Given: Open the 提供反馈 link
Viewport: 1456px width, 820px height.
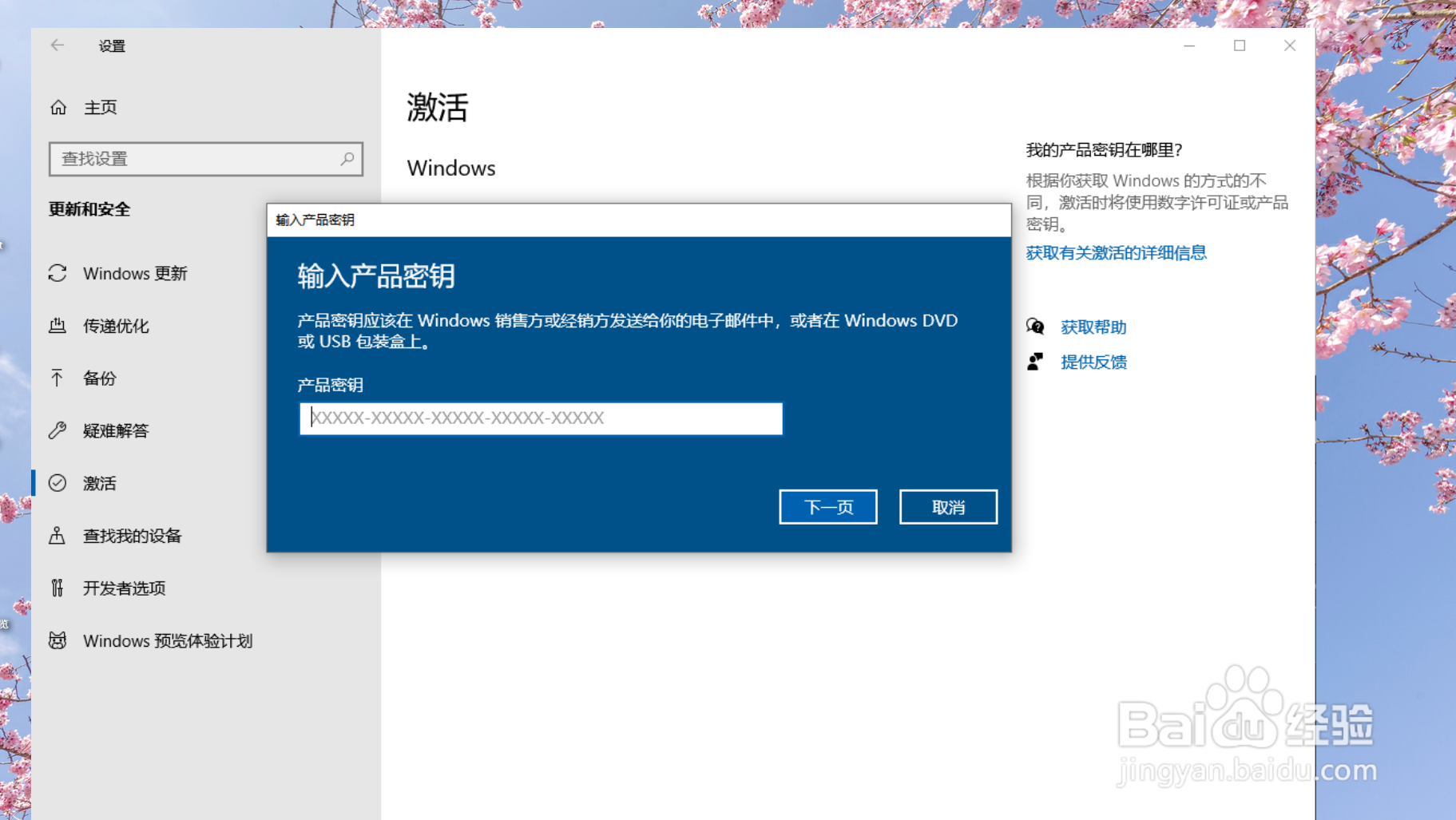Looking at the screenshot, I should [1093, 362].
